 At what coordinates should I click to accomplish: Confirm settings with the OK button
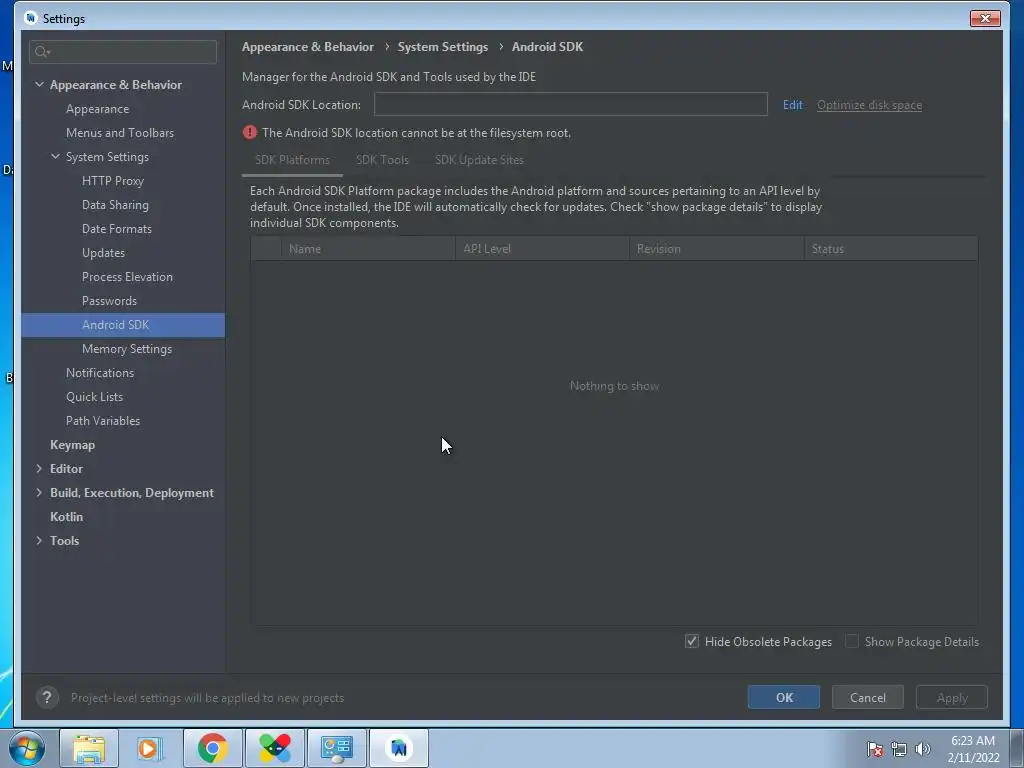click(784, 697)
